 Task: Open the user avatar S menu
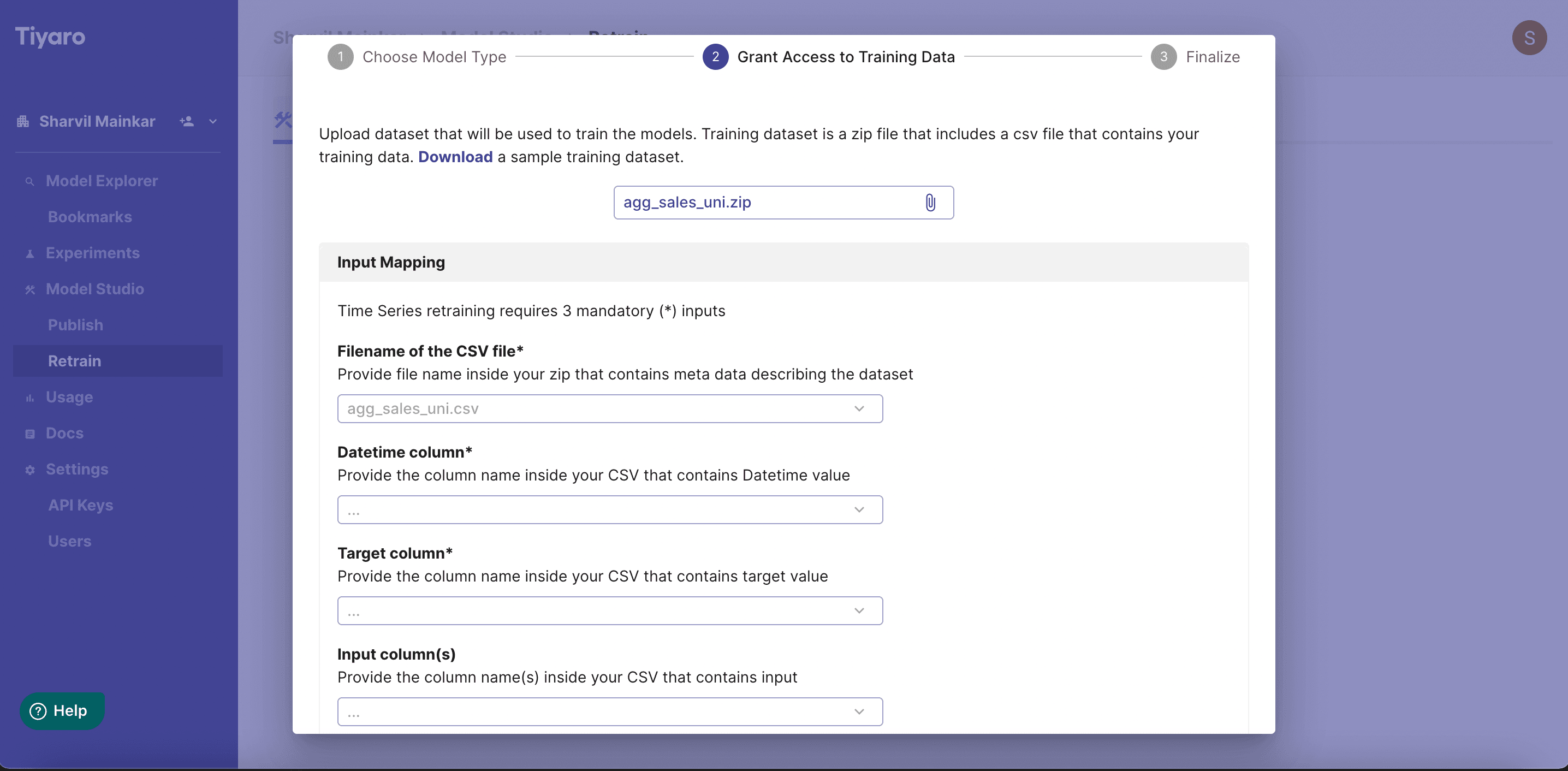(1529, 38)
